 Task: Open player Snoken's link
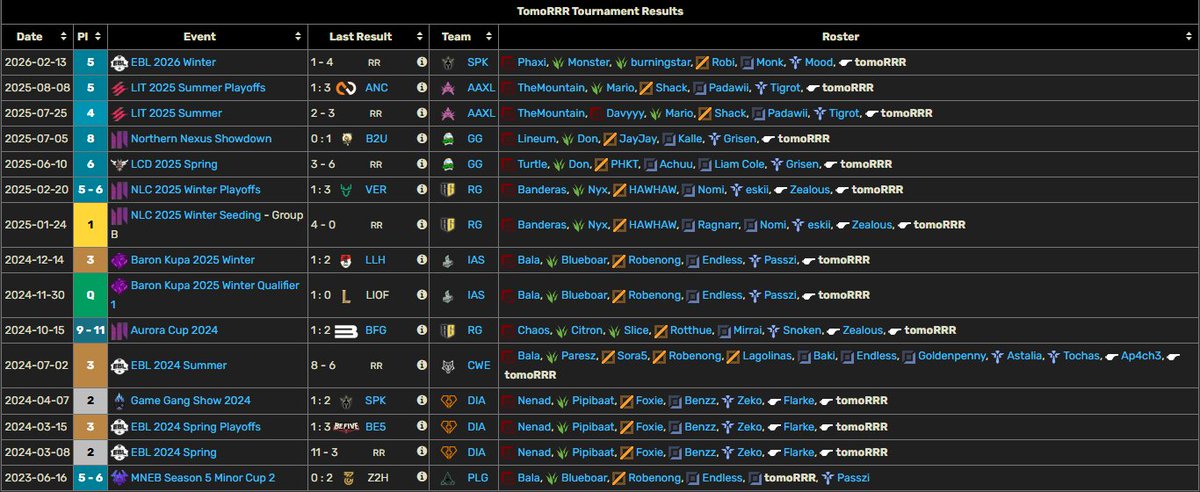pyautogui.click(x=803, y=330)
